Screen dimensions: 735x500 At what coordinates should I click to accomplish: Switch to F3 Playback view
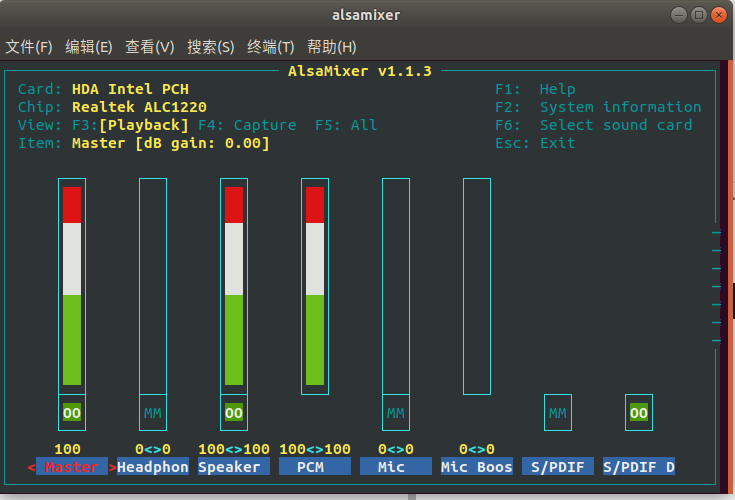coord(130,126)
